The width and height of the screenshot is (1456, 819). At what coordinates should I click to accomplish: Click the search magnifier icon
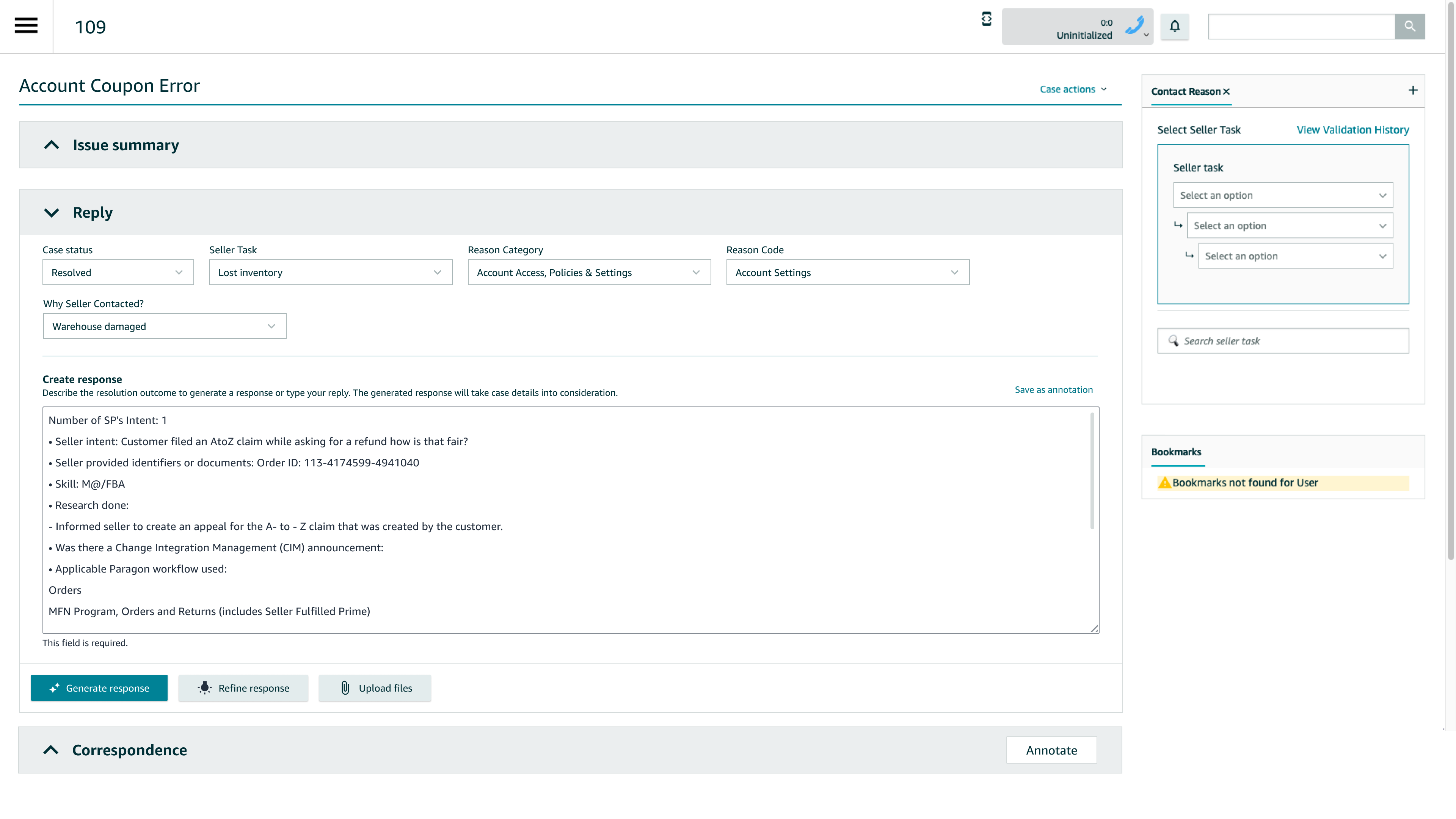[x=1410, y=26]
